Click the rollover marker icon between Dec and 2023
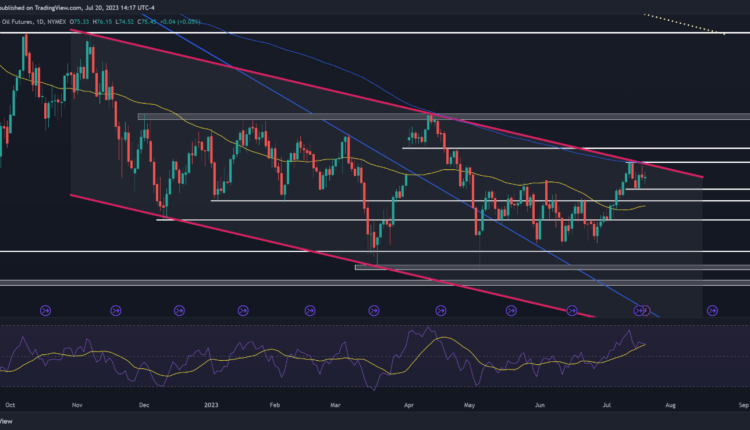The width and height of the screenshot is (750, 430). click(x=180, y=310)
